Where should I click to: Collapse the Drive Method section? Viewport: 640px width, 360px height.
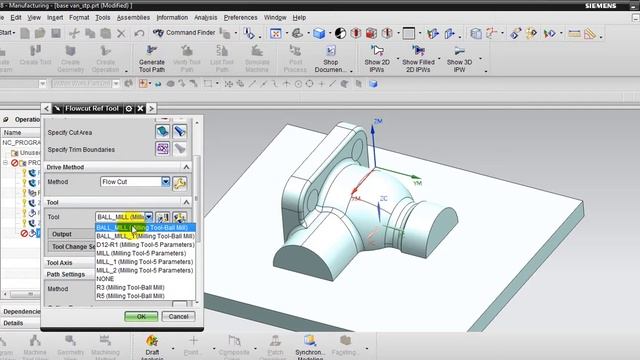[x=186, y=167]
